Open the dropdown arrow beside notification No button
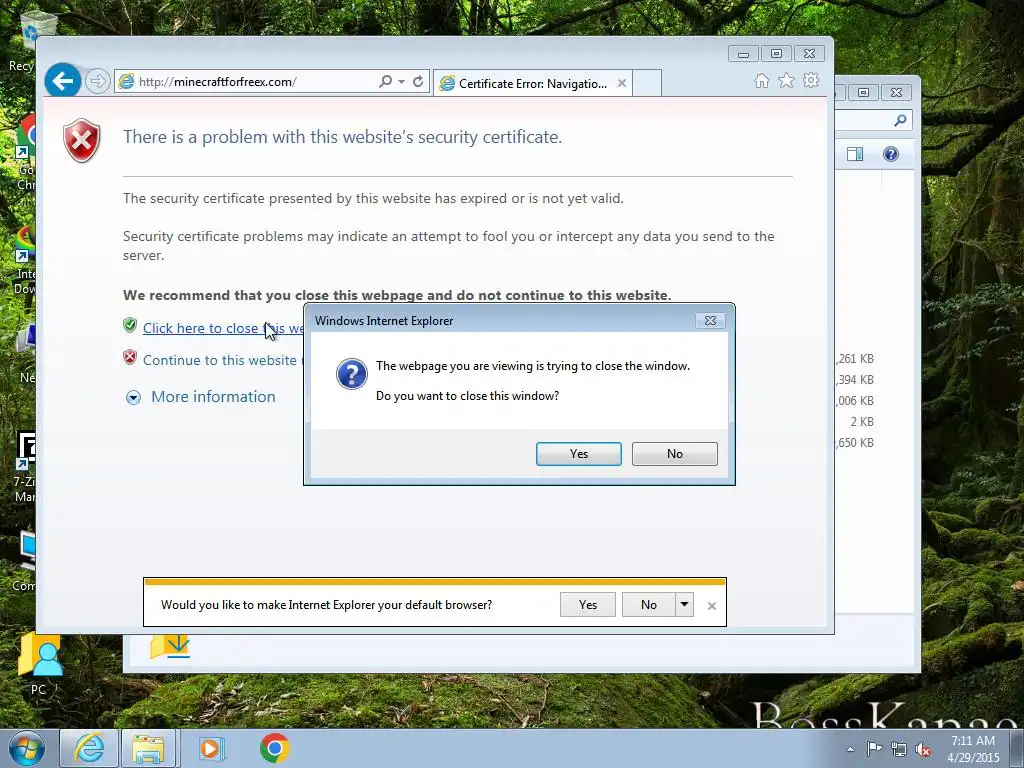This screenshot has width=1024, height=768. coord(684,605)
